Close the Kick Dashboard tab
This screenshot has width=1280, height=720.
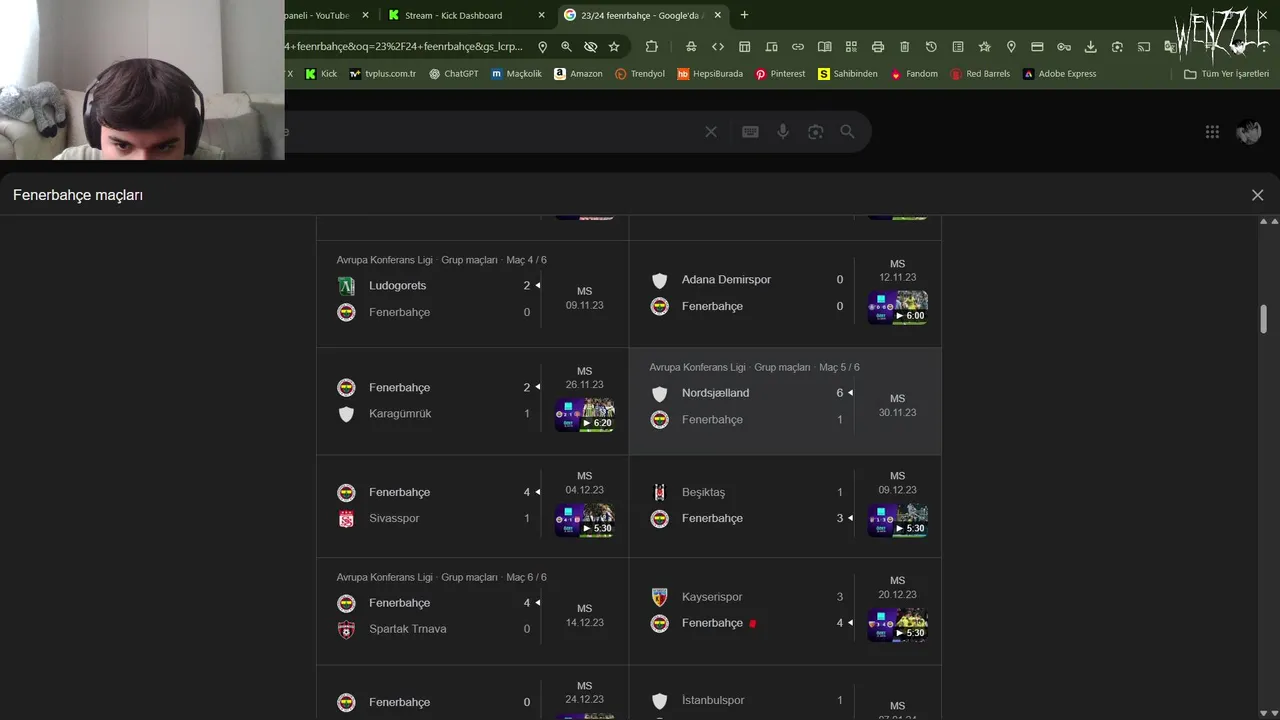542,15
